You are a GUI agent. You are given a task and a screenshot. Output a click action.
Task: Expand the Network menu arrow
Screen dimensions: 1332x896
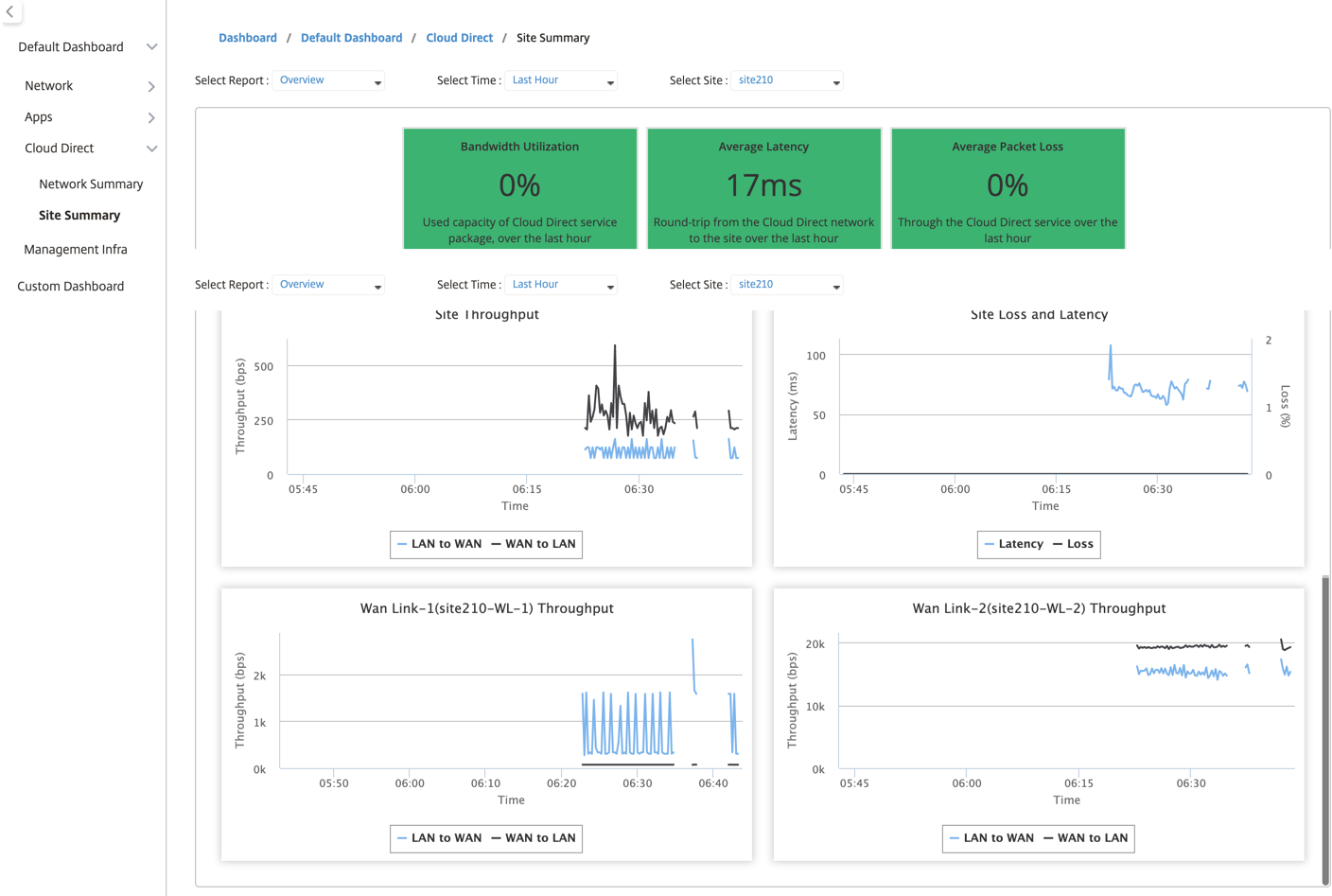pyautogui.click(x=151, y=86)
